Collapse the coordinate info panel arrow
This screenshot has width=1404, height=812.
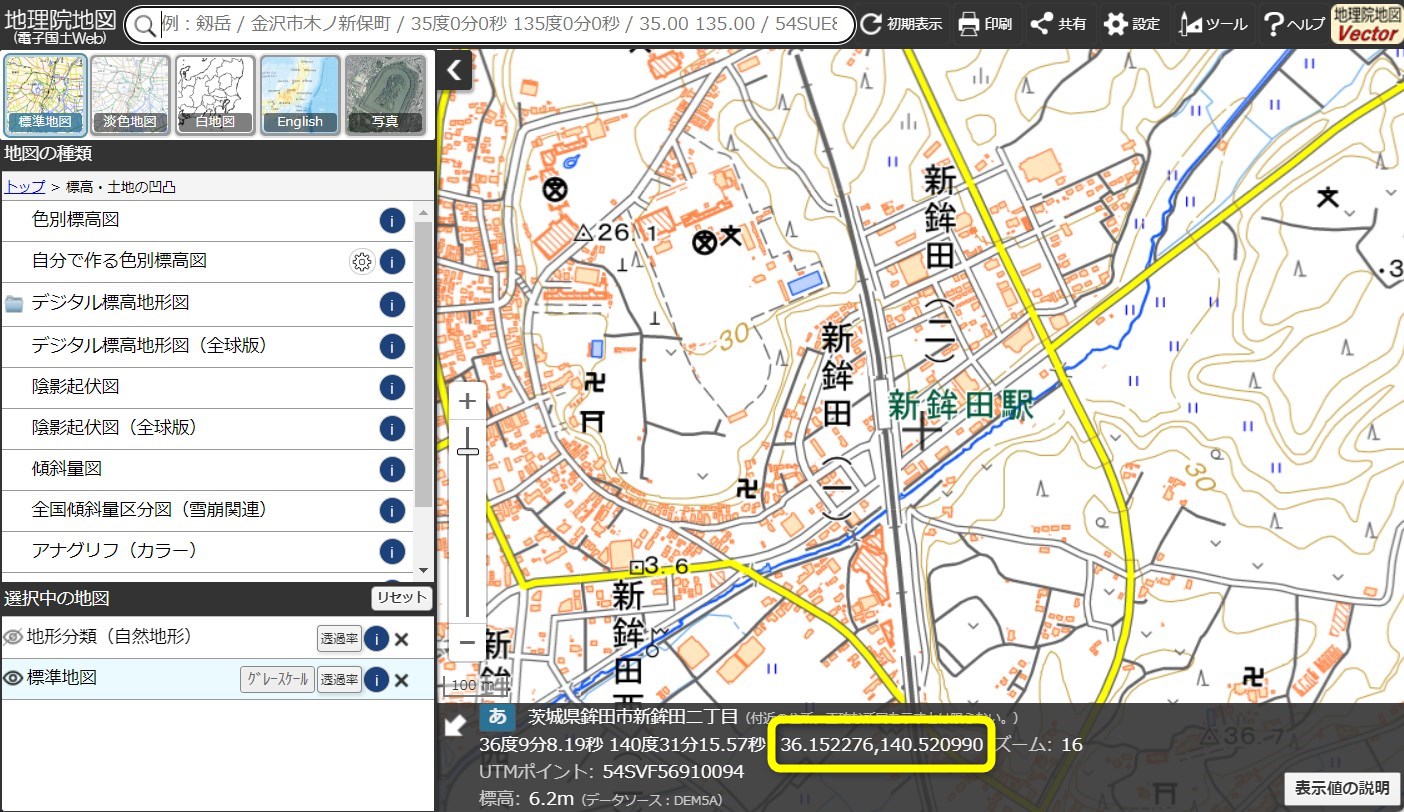point(455,726)
